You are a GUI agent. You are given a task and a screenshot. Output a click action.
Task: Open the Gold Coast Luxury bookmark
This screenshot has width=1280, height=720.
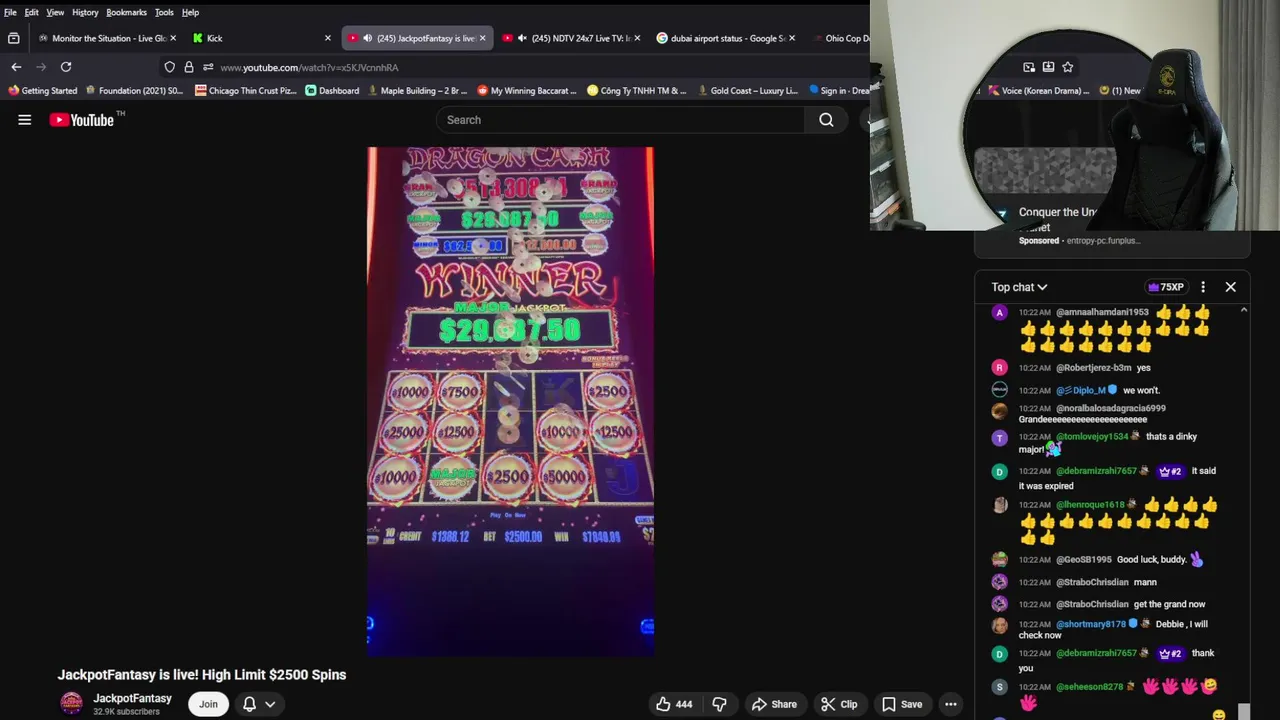click(x=747, y=90)
